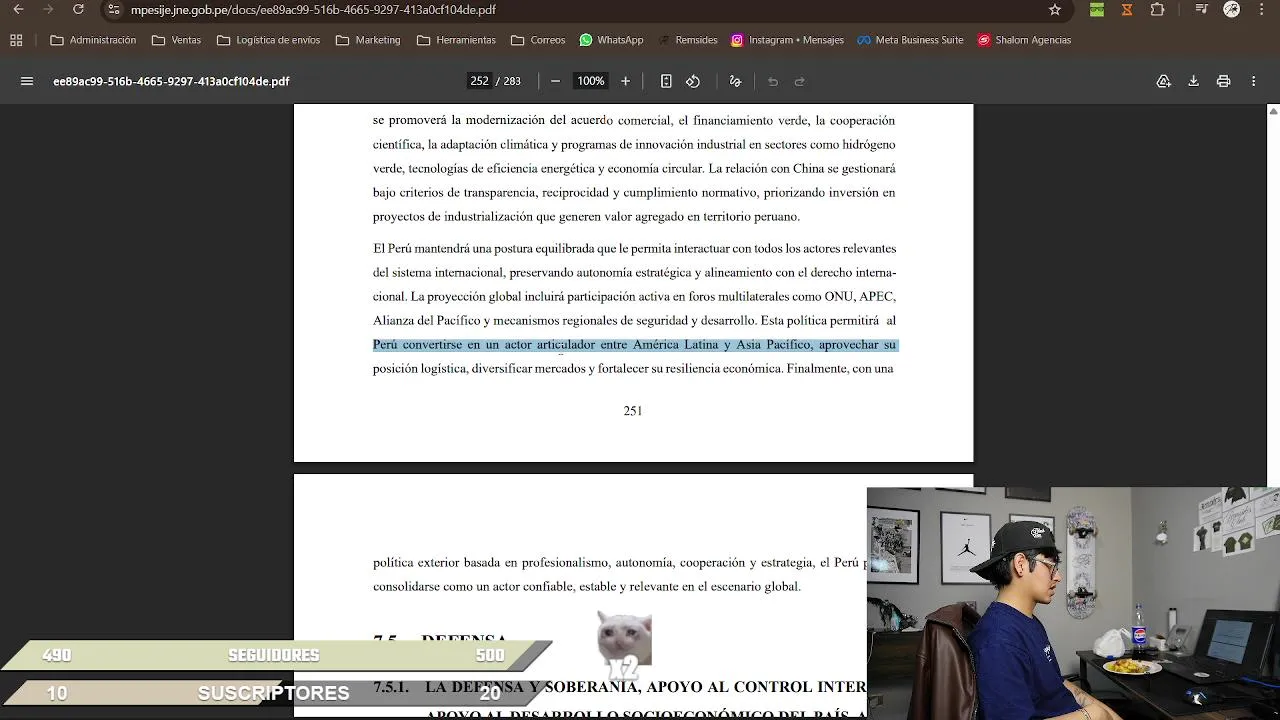Viewport: 1280px width, 720px height.
Task: Open the media control icon in toolbar
Action: click(1200, 10)
